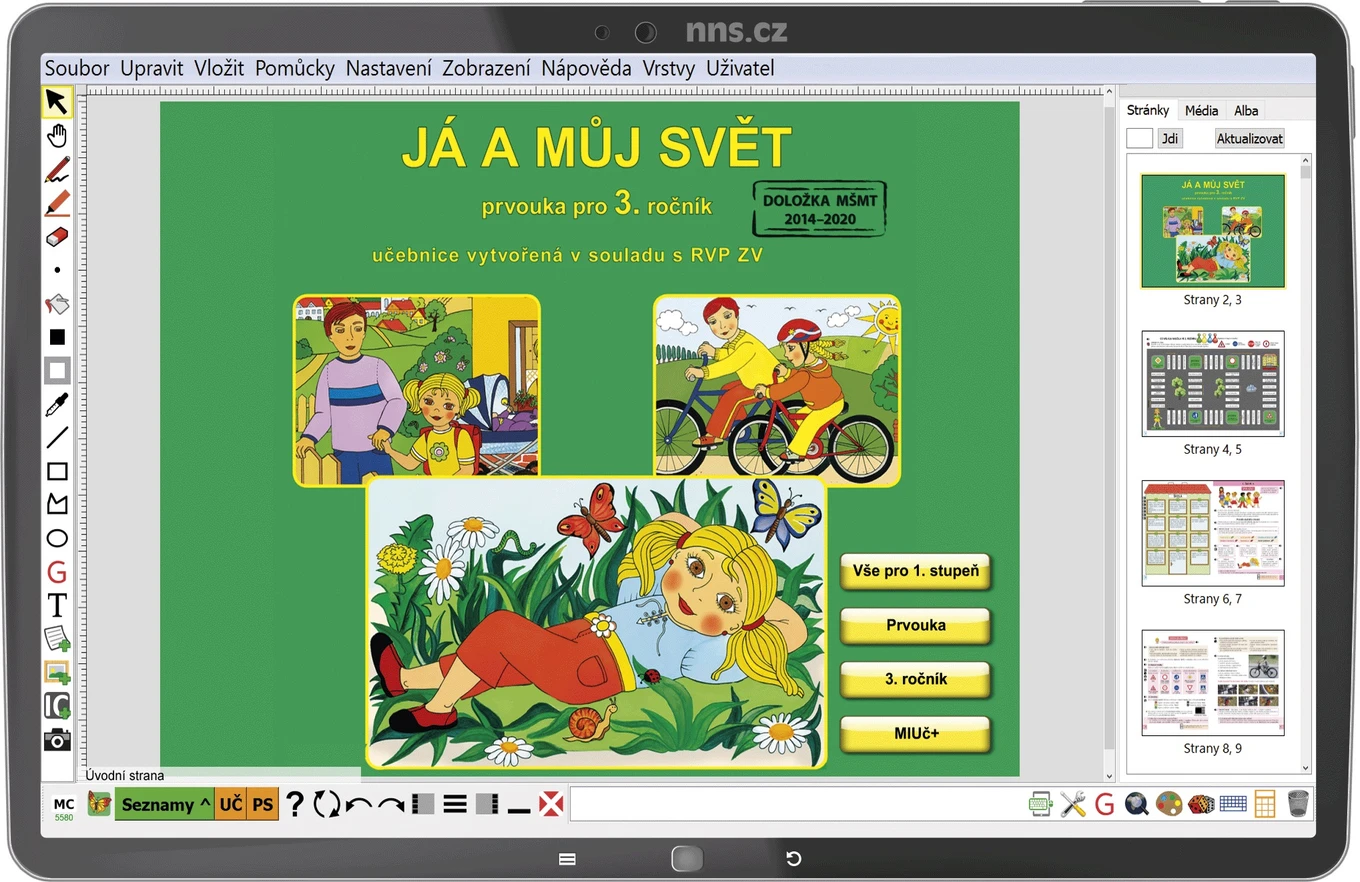This screenshot has height=882, width=1360.
Task: Toggle the UČ orange button
Action: [230, 803]
